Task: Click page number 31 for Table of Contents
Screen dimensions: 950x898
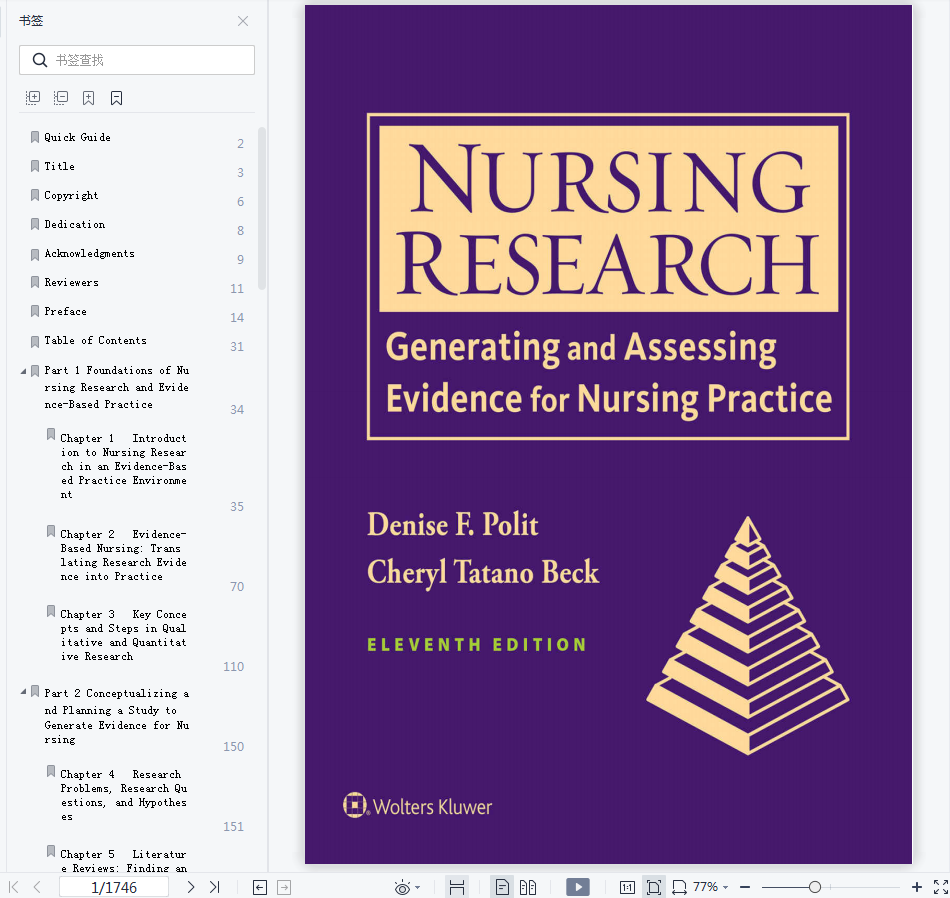Action: tap(237, 347)
